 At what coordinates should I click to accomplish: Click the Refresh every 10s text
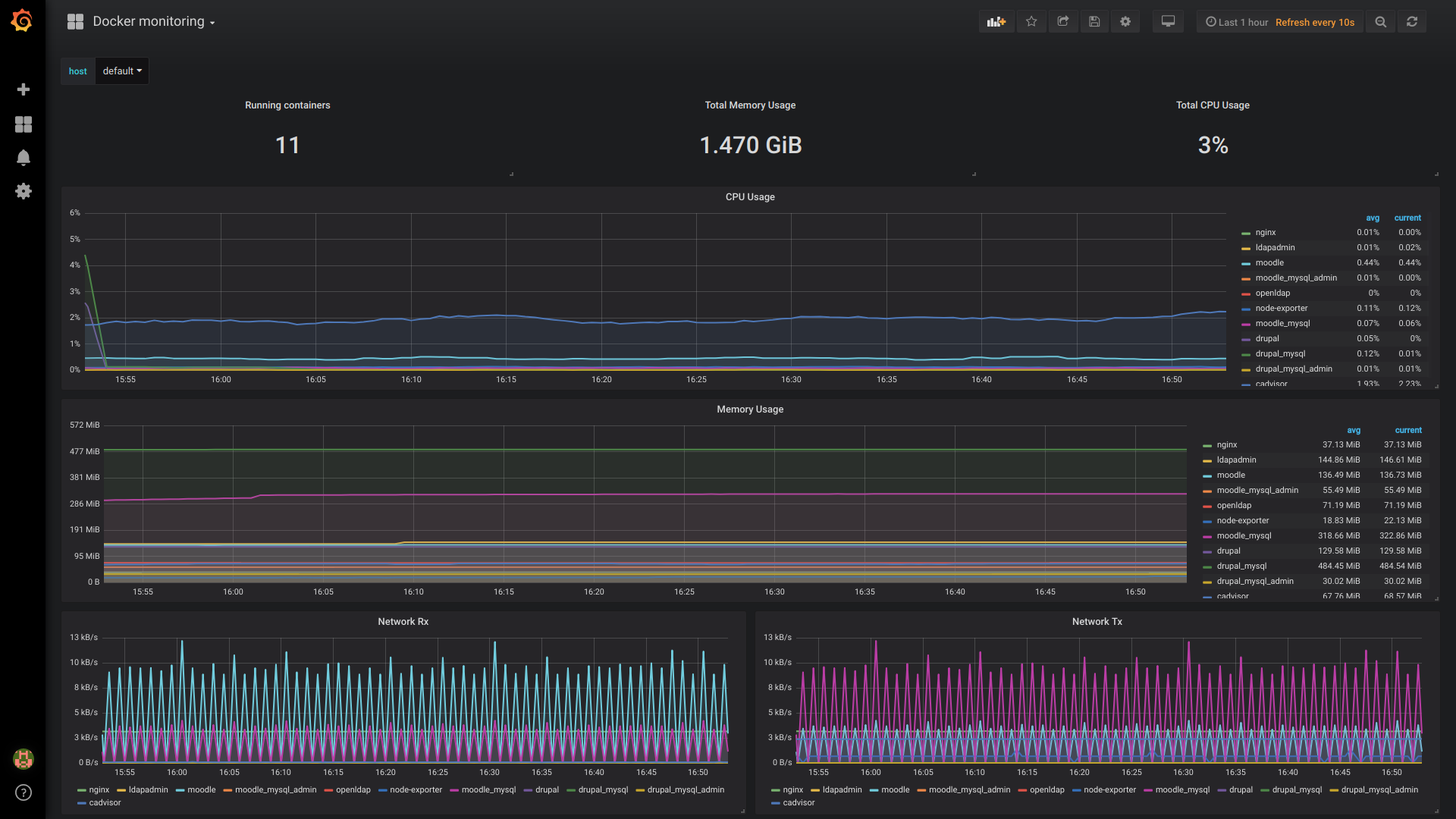click(1315, 23)
